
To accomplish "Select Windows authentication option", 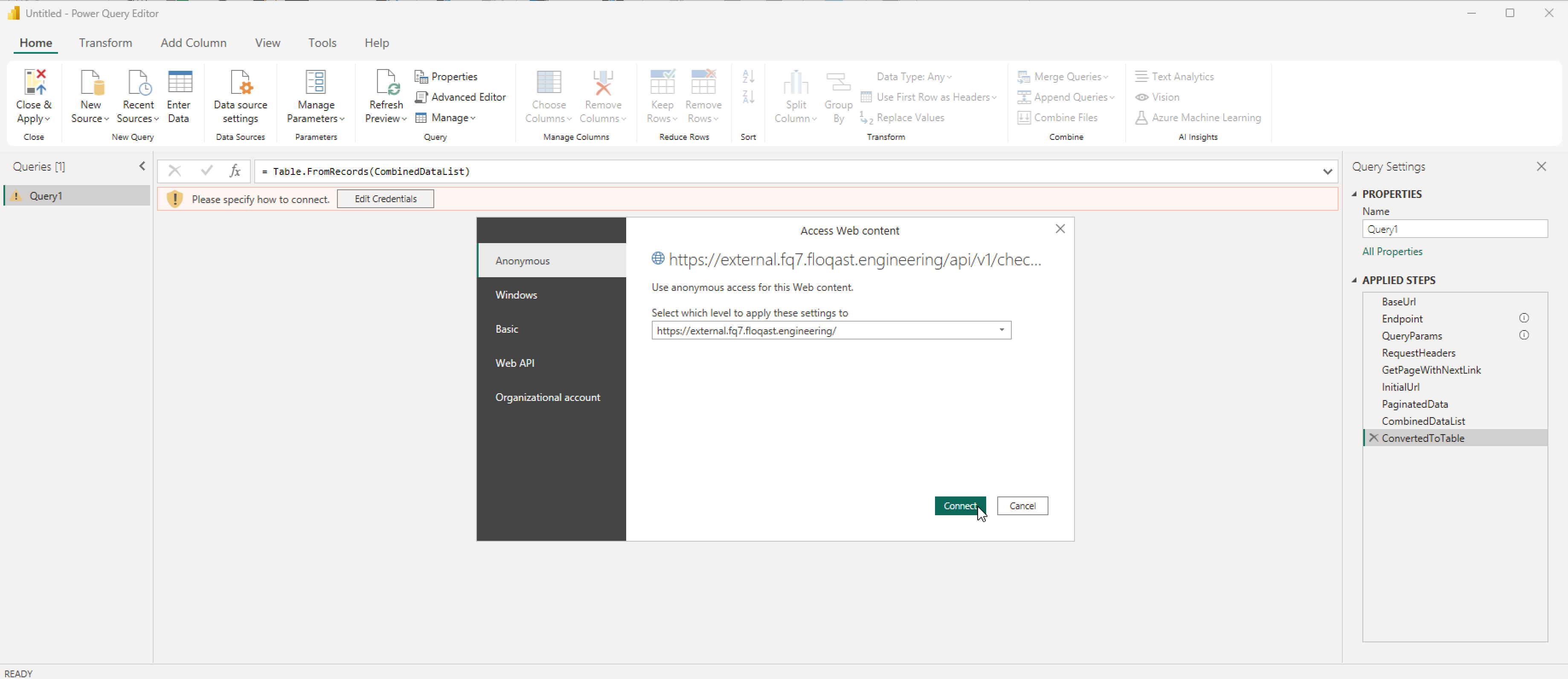I will (552, 294).
